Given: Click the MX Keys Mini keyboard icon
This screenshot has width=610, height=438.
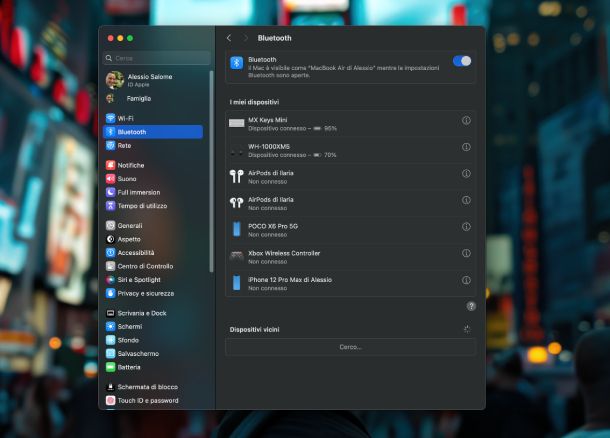Looking at the screenshot, I should tap(237, 123).
